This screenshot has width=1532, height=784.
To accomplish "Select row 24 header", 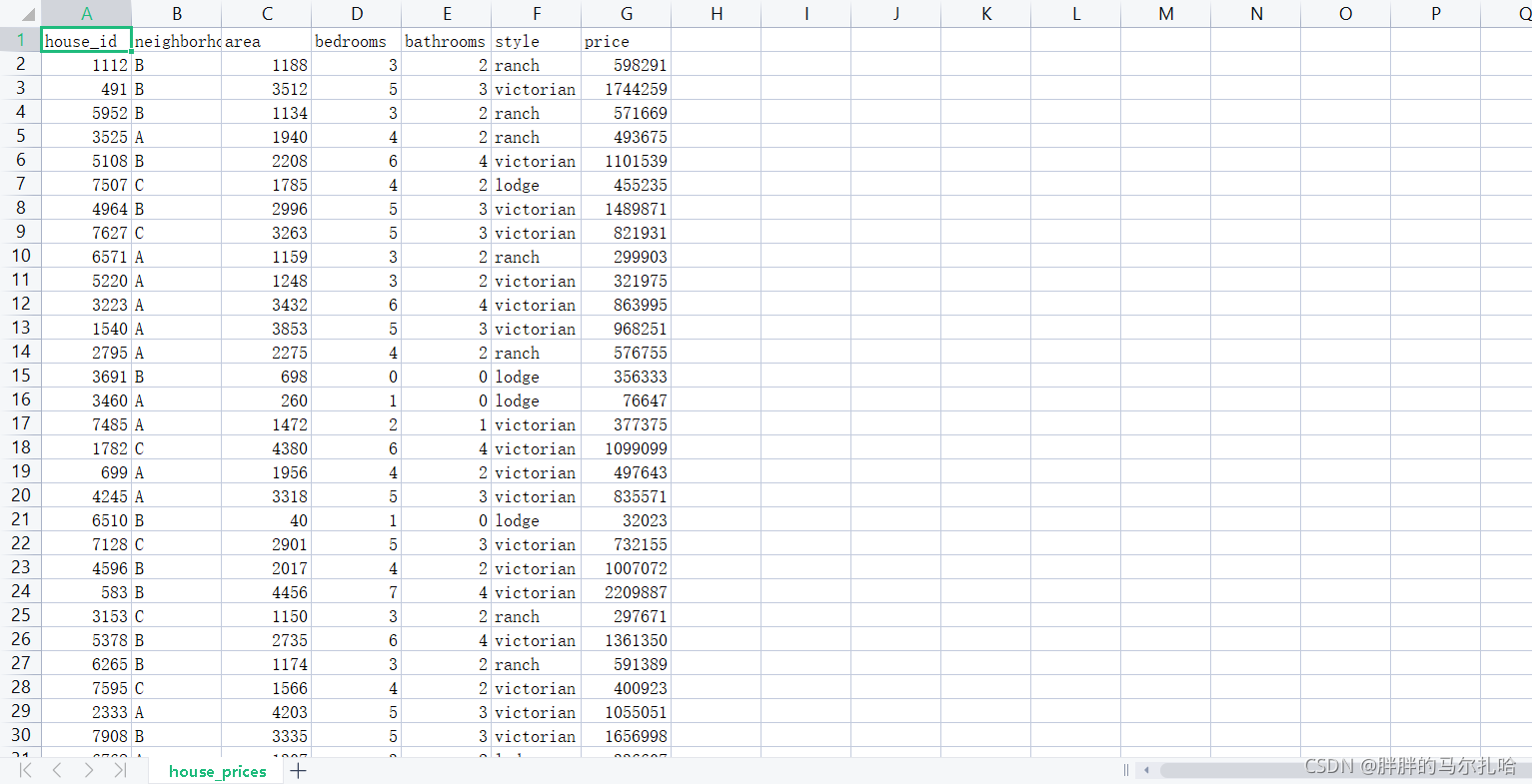I will pos(21,591).
